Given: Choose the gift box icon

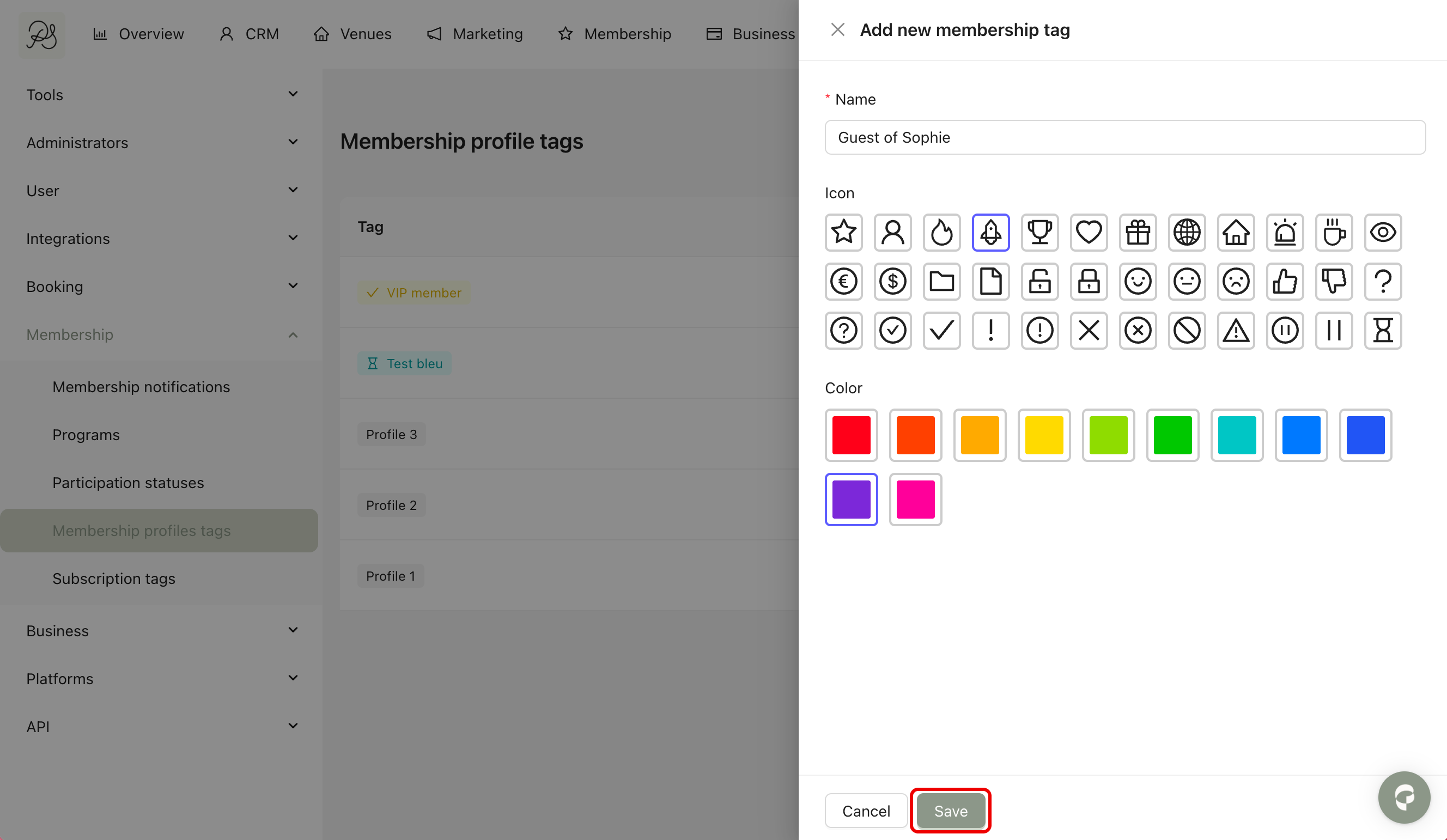Looking at the screenshot, I should pos(1138,233).
